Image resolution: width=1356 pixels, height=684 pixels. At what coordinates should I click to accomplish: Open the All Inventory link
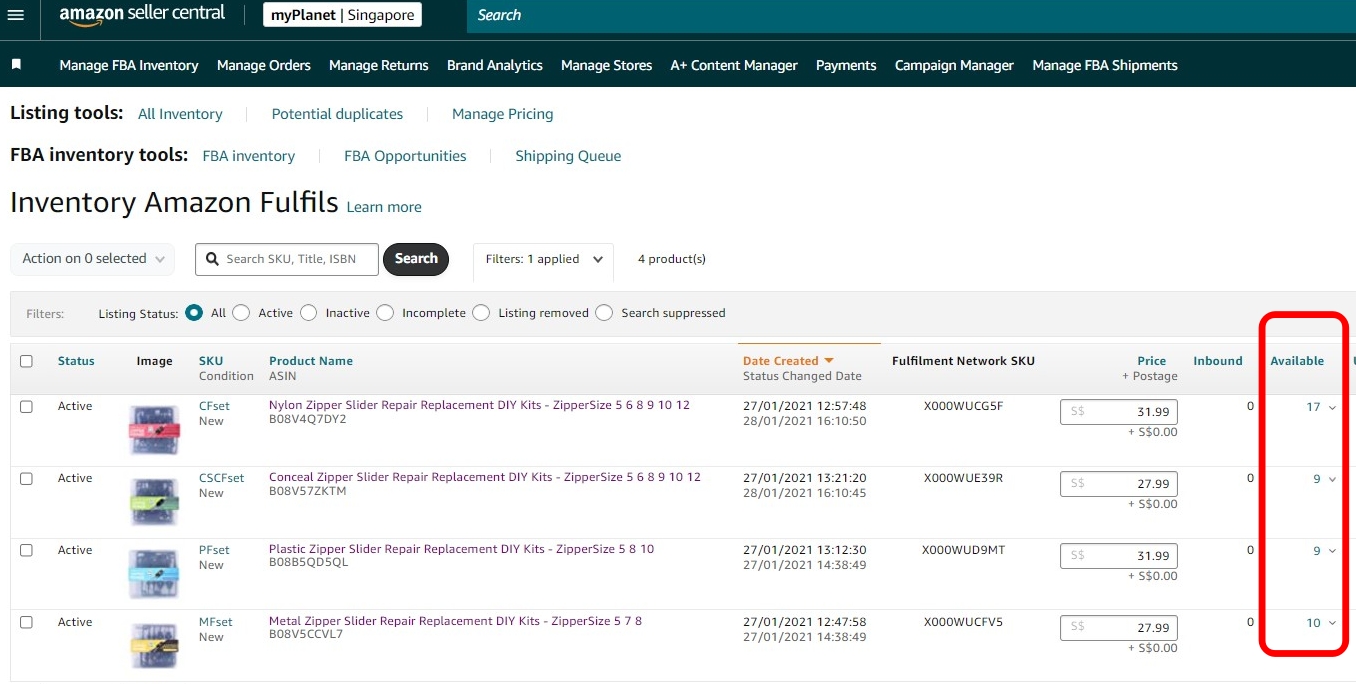coord(180,114)
